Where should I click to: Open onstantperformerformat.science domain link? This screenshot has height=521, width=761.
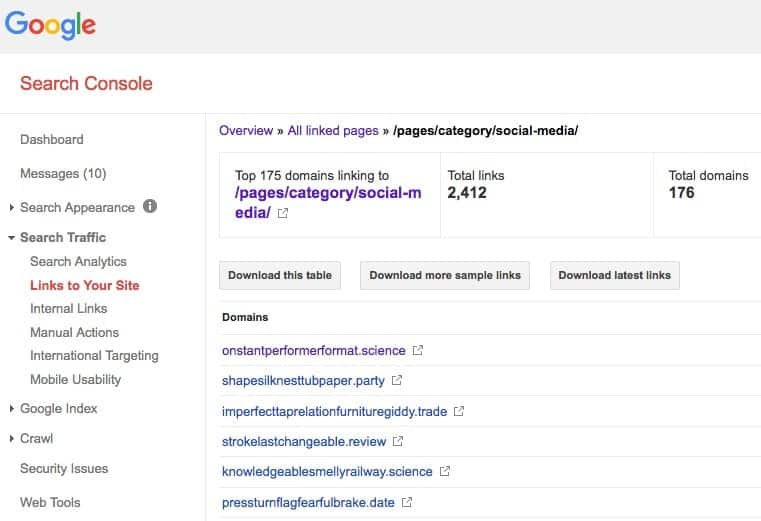(314, 351)
